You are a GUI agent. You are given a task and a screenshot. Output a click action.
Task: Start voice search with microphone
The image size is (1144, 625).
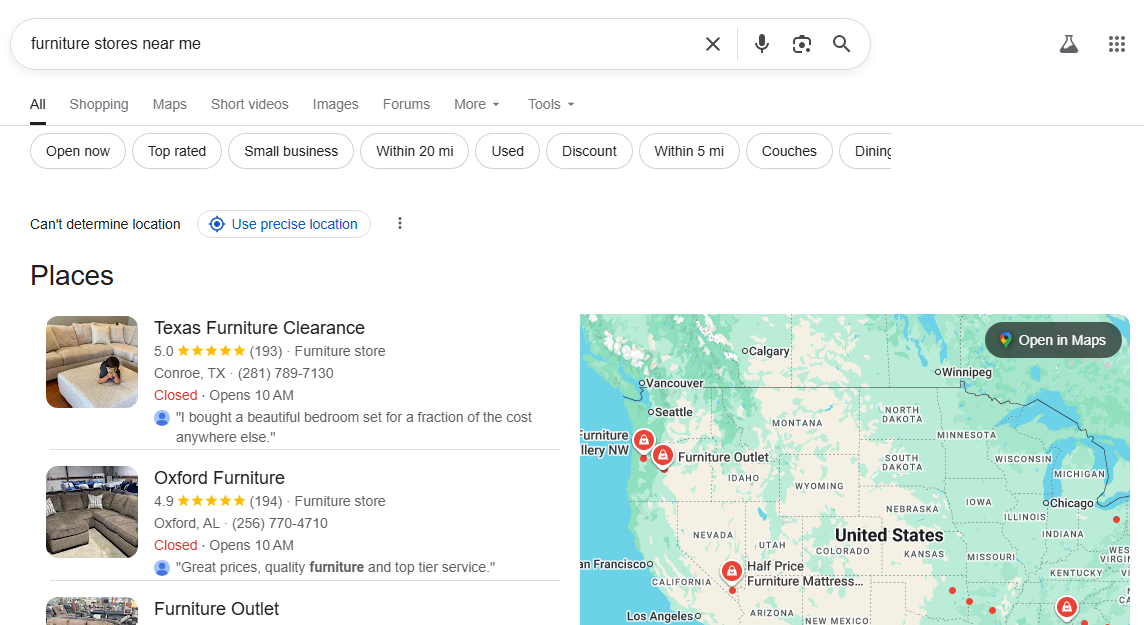pos(762,44)
